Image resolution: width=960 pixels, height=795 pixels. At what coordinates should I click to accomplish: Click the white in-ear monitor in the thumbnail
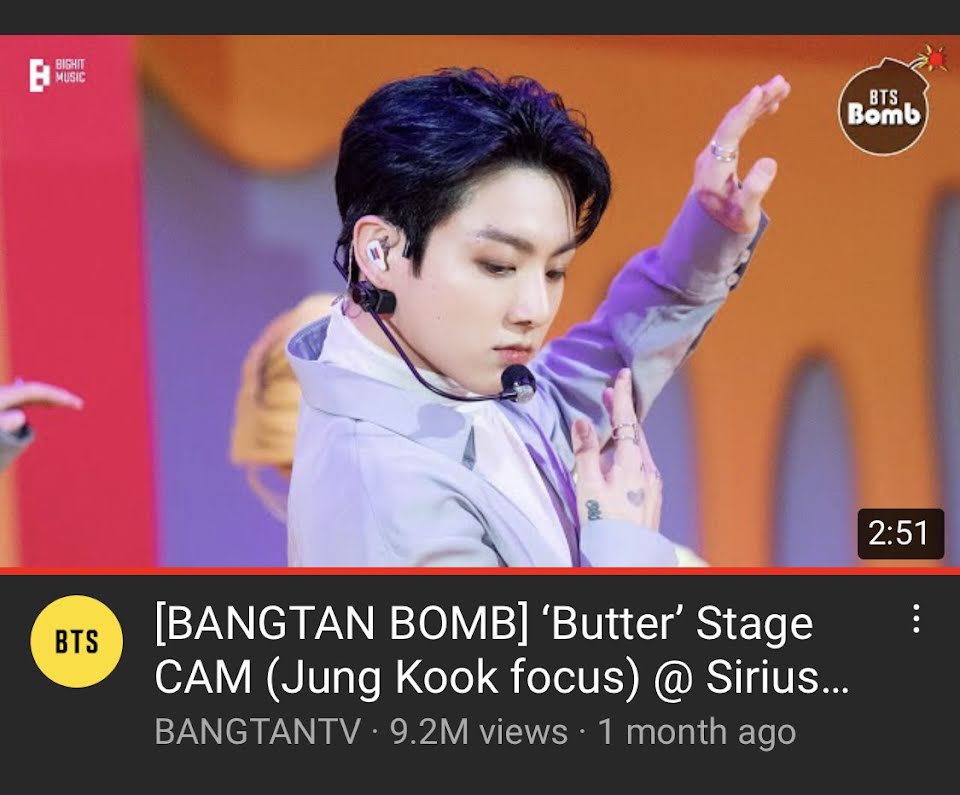(x=378, y=254)
